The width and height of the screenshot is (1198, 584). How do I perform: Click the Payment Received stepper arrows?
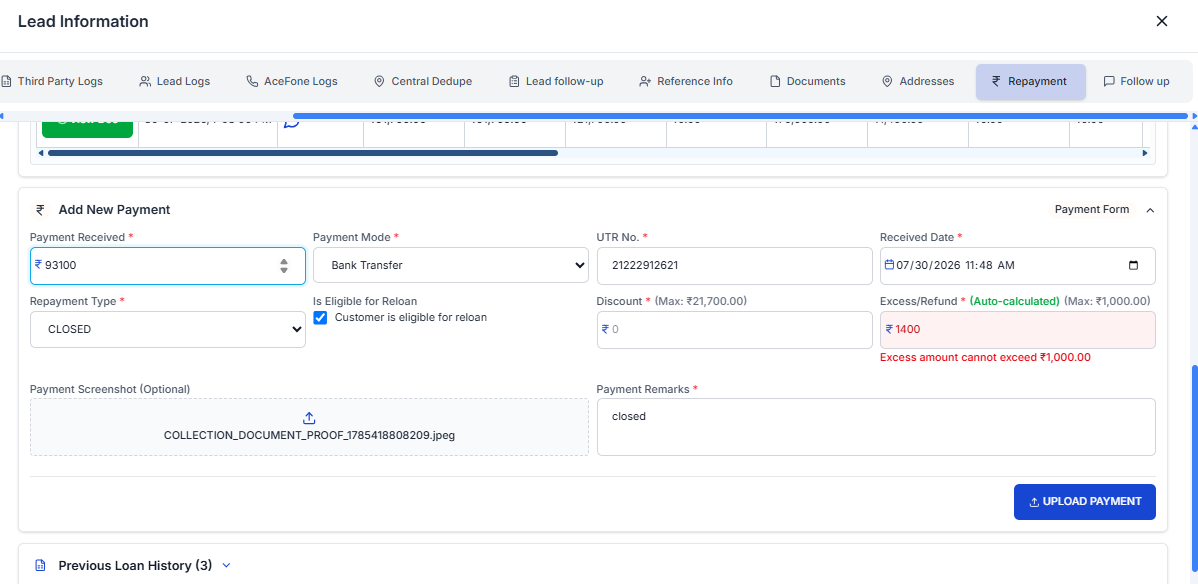[283, 265]
